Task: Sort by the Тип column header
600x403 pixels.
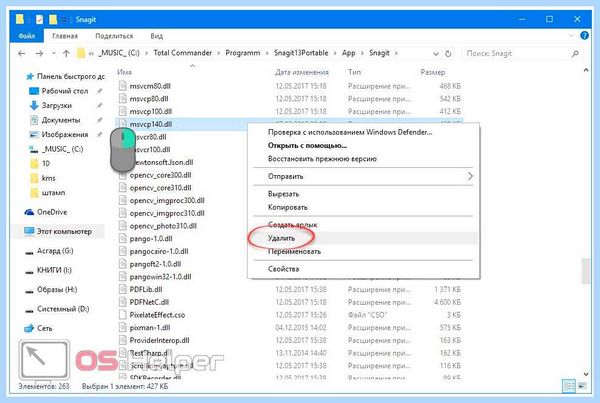Action: 354,72
